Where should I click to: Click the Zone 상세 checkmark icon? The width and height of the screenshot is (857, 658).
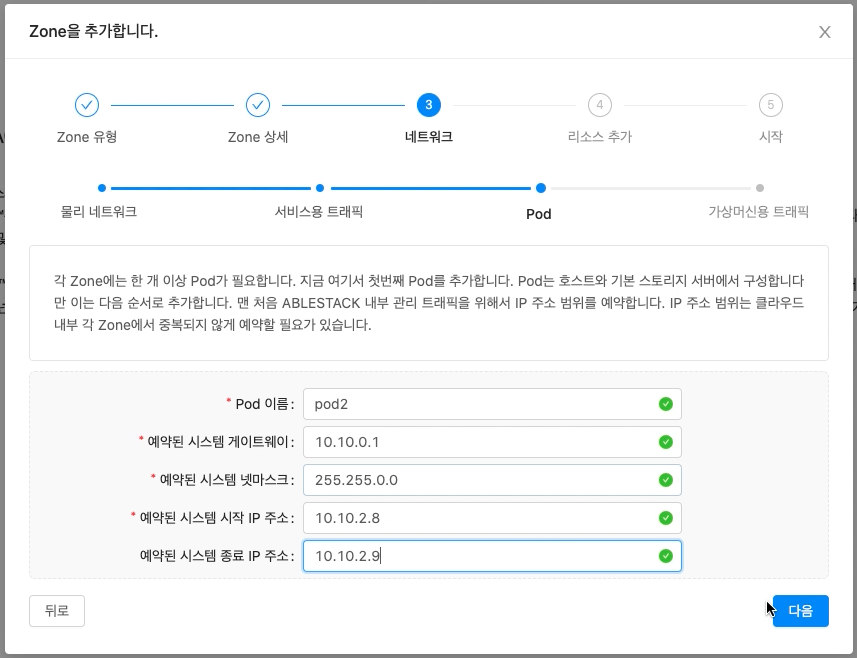click(258, 104)
